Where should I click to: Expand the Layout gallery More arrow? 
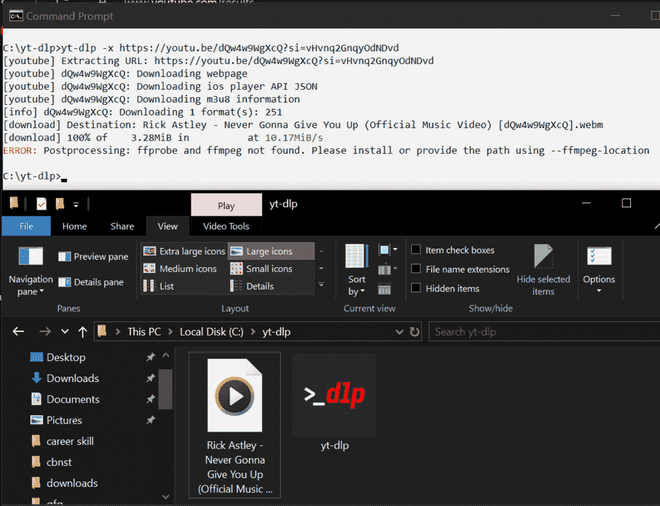321,285
